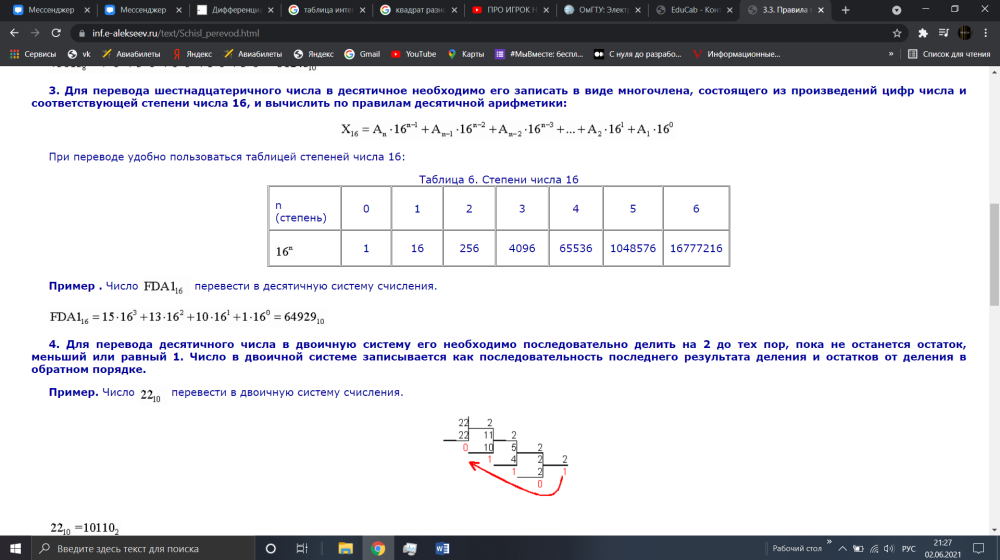Click the site lock icon in address bar
The height and width of the screenshot is (560, 1000).
[82, 33]
